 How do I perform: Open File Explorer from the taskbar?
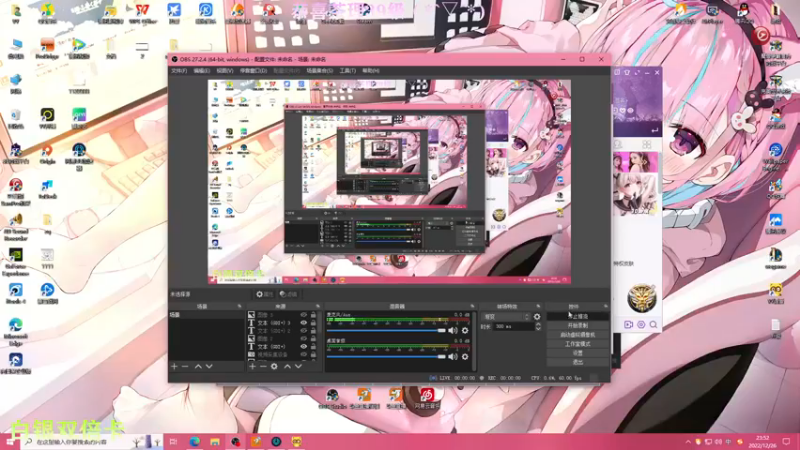(x=215, y=441)
